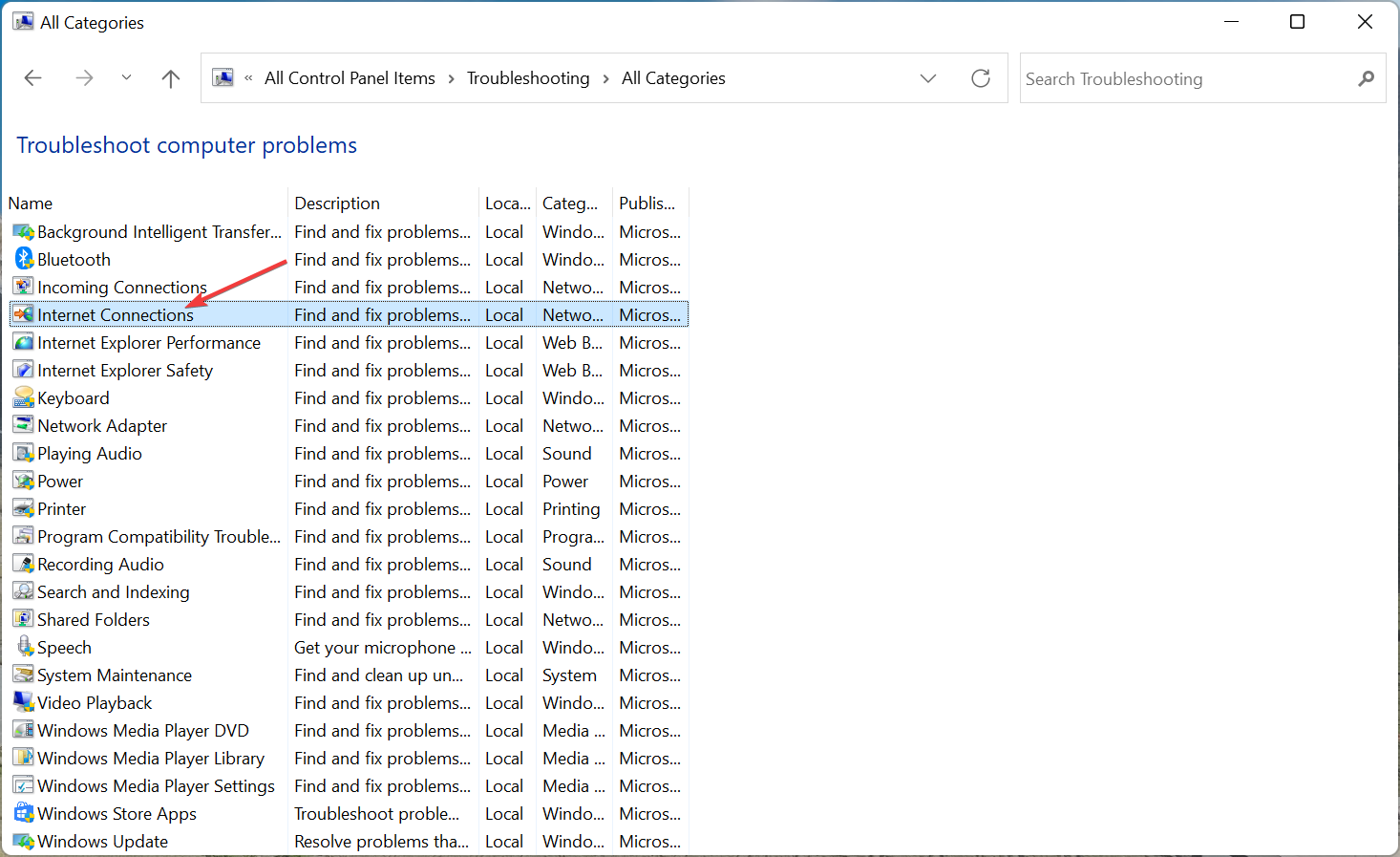Click the Incoming Connections icon
This screenshot has width=1400, height=857.
23,288
